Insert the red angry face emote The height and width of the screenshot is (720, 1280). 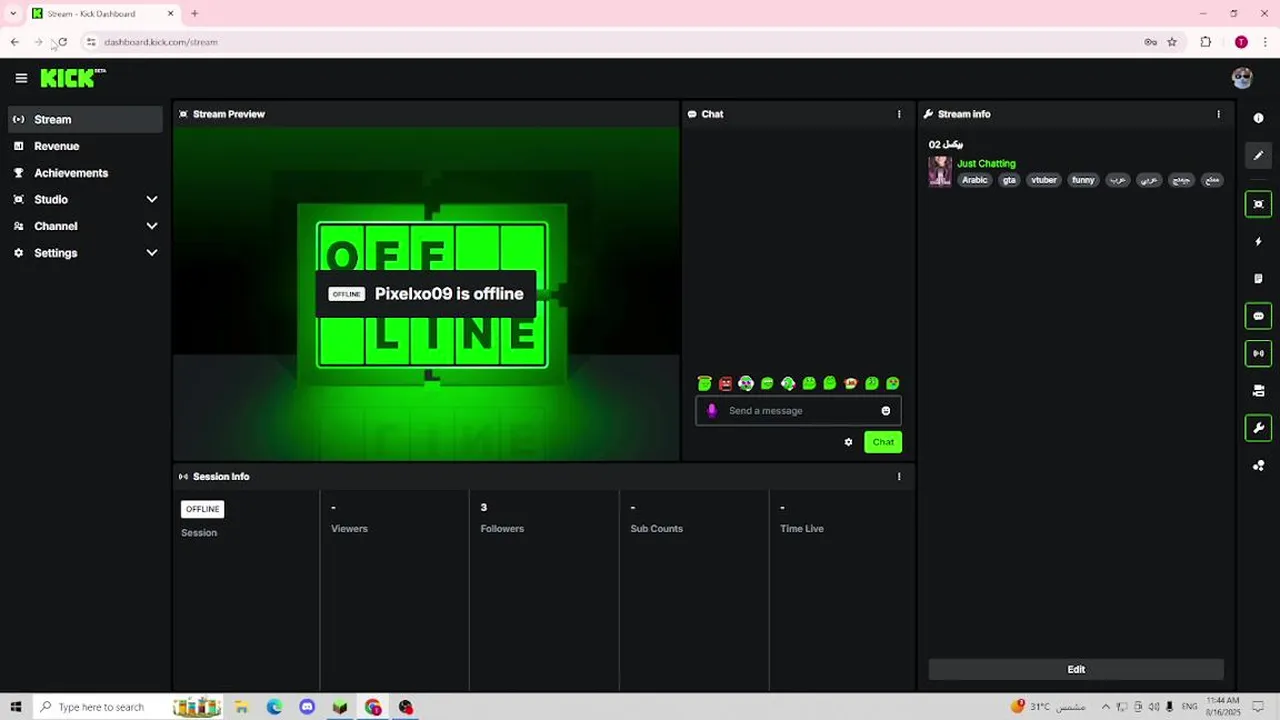coord(725,383)
